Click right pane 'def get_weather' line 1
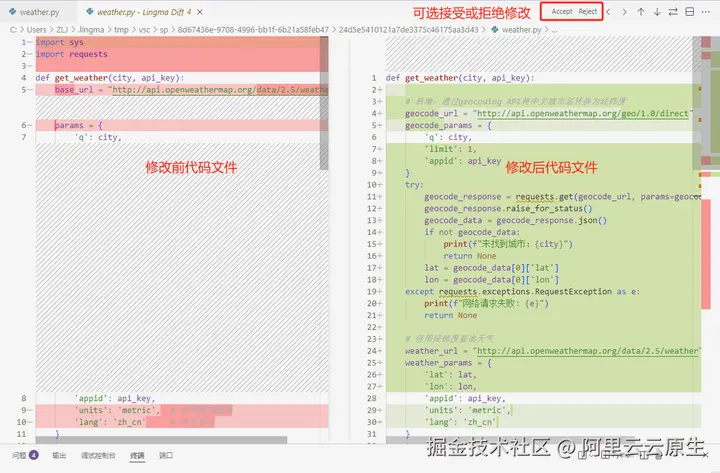The width and height of the screenshot is (720, 473). point(460,78)
